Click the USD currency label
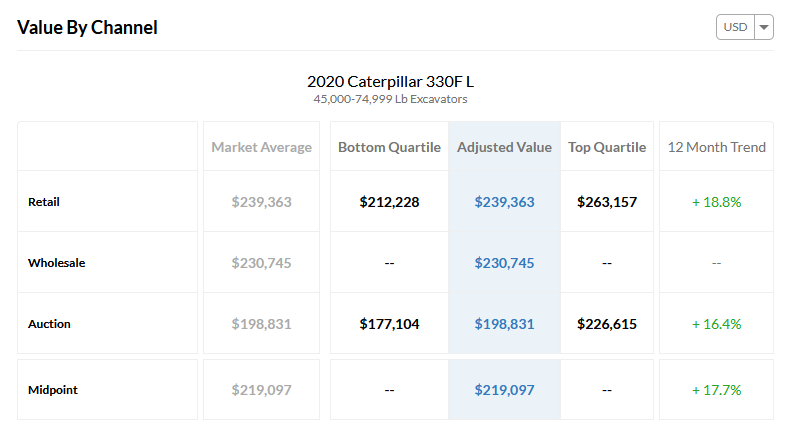Viewport: 791px width, 431px height. coord(735,27)
